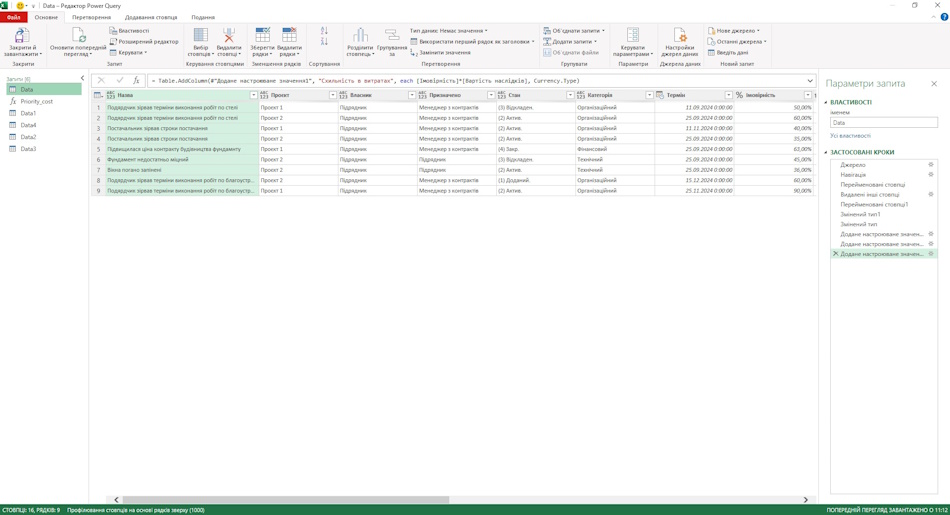The width and height of the screenshot is (950, 515).
Task: Open the Термін column filter dropdown
Action: [729, 95]
